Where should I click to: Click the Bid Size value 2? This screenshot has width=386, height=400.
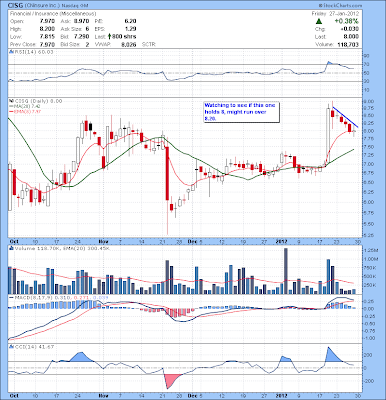tap(87, 44)
